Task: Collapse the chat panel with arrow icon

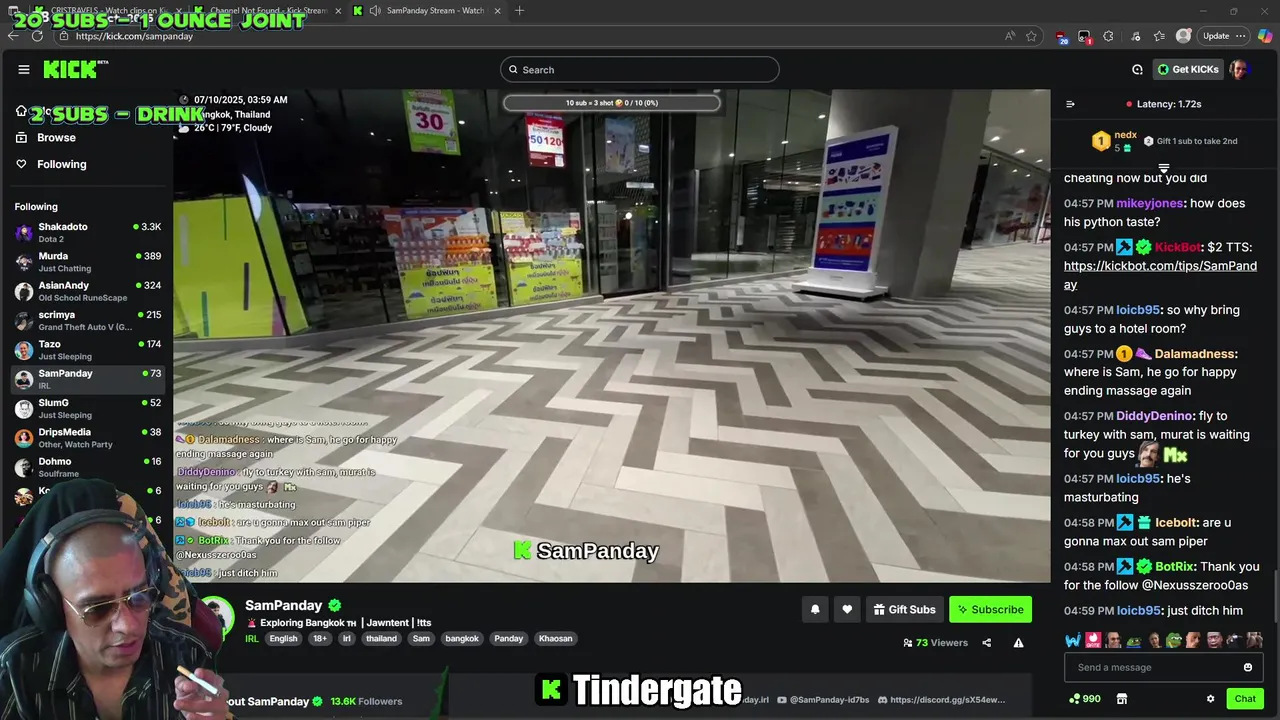Action: (1070, 104)
